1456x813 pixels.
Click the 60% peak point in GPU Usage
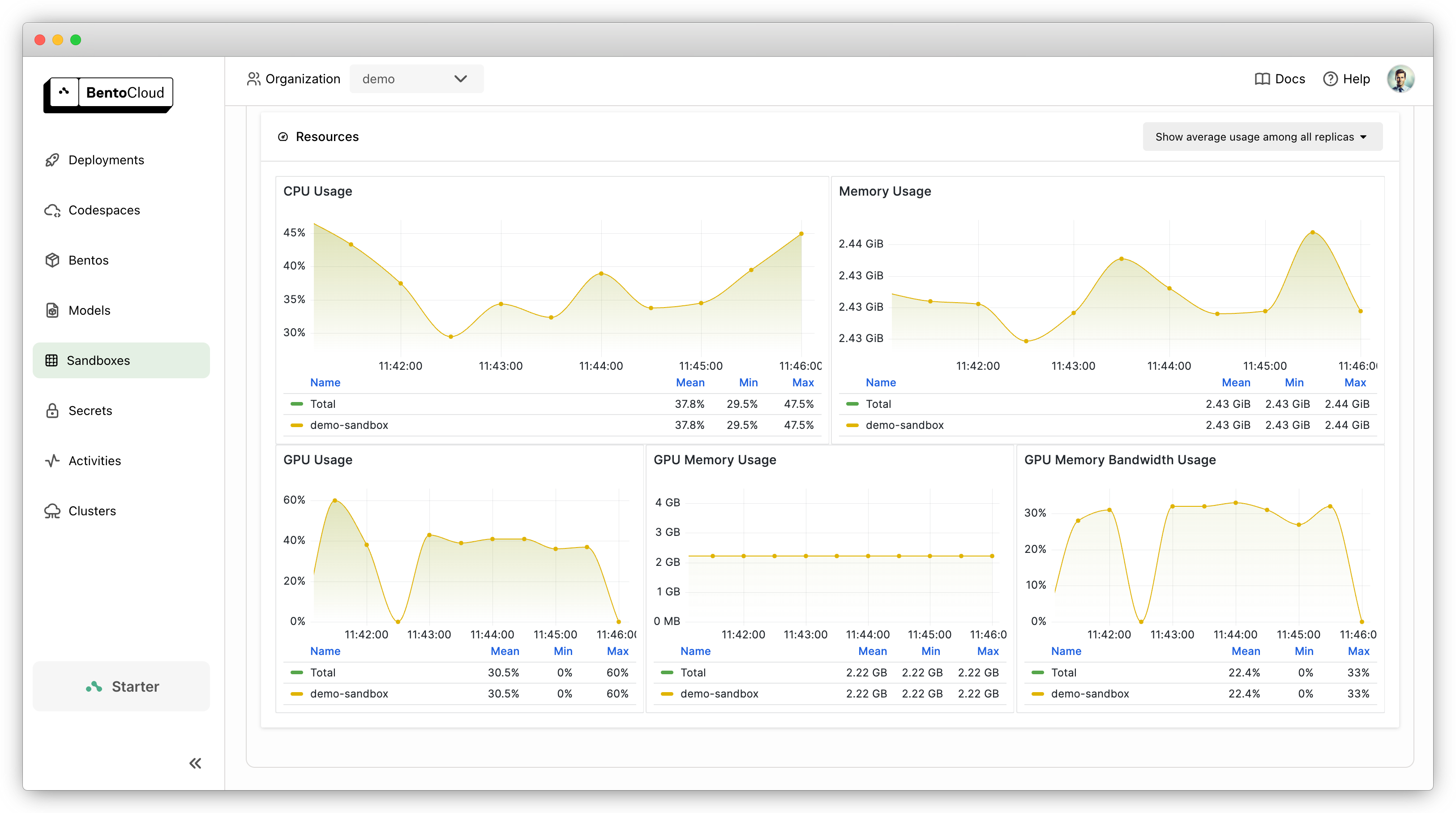click(x=335, y=501)
